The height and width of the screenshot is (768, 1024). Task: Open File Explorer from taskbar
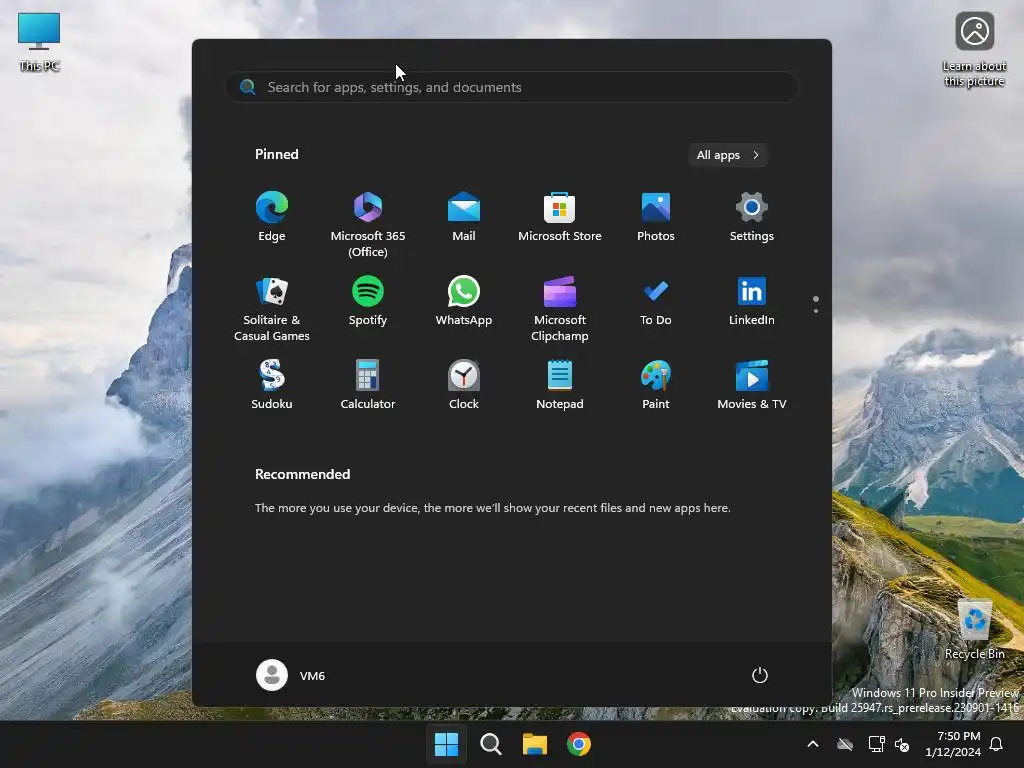click(535, 744)
